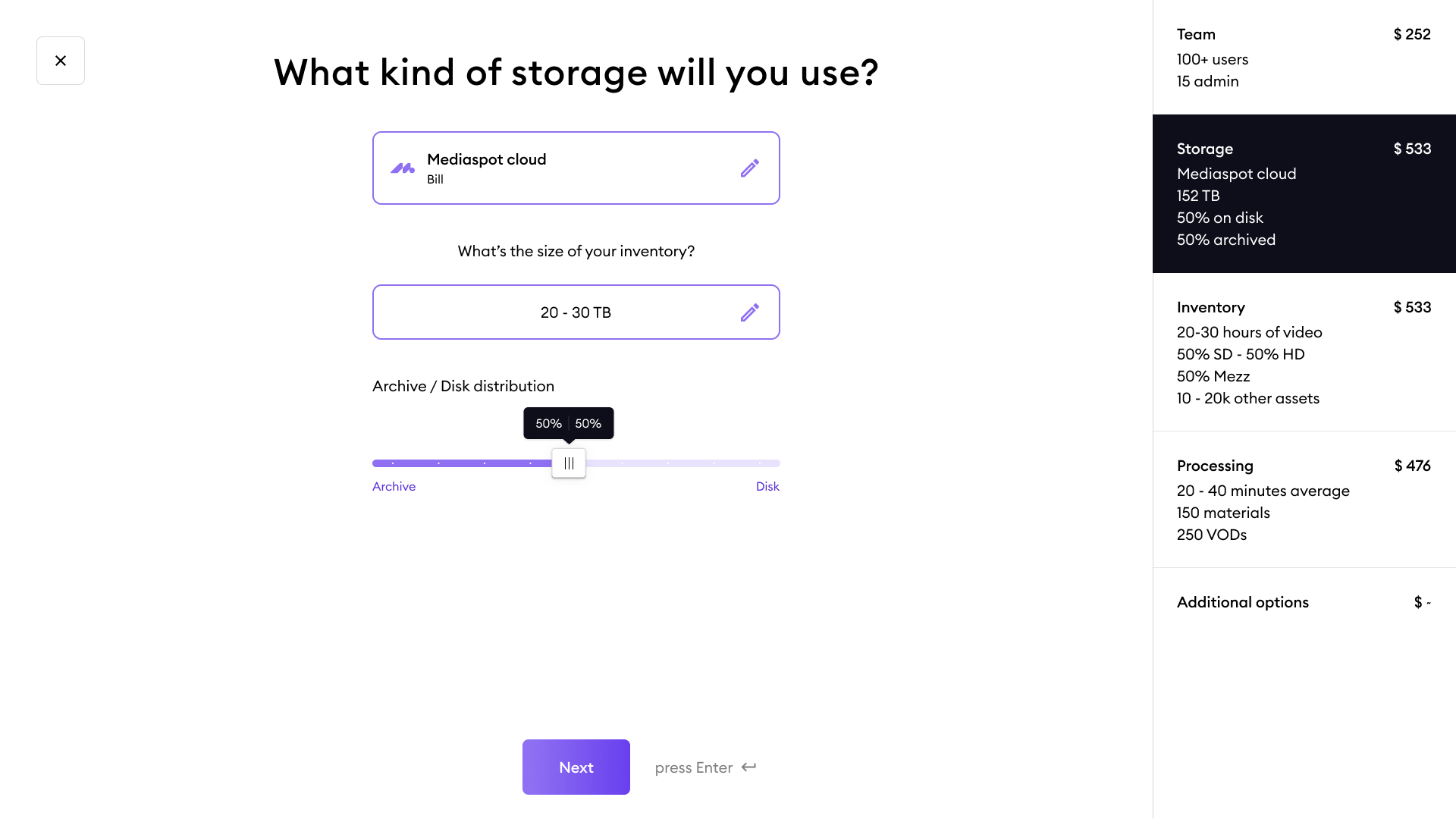Toggle the Disk distribution percentage

(x=569, y=463)
